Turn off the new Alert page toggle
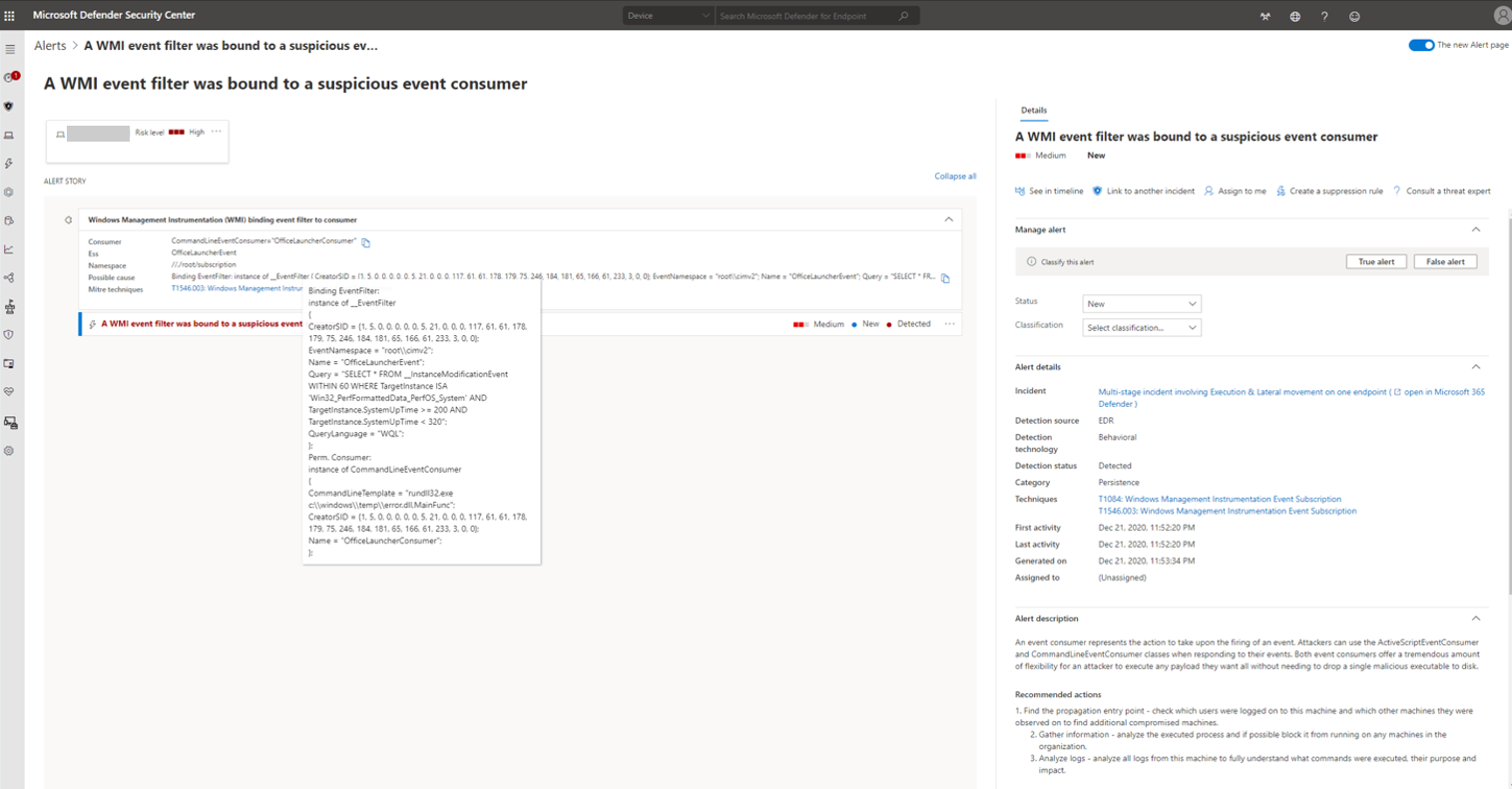Screen dimensions: 1512x789 [1421, 45]
